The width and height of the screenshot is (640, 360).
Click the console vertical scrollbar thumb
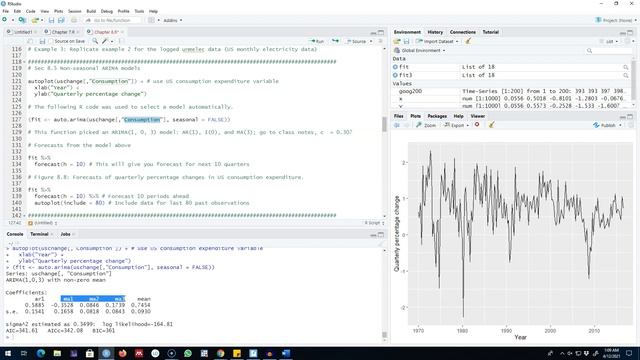click(x=384, y=335)
